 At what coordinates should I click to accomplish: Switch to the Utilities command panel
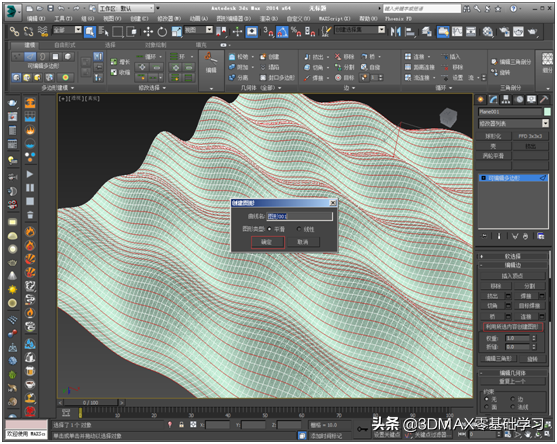544,100
